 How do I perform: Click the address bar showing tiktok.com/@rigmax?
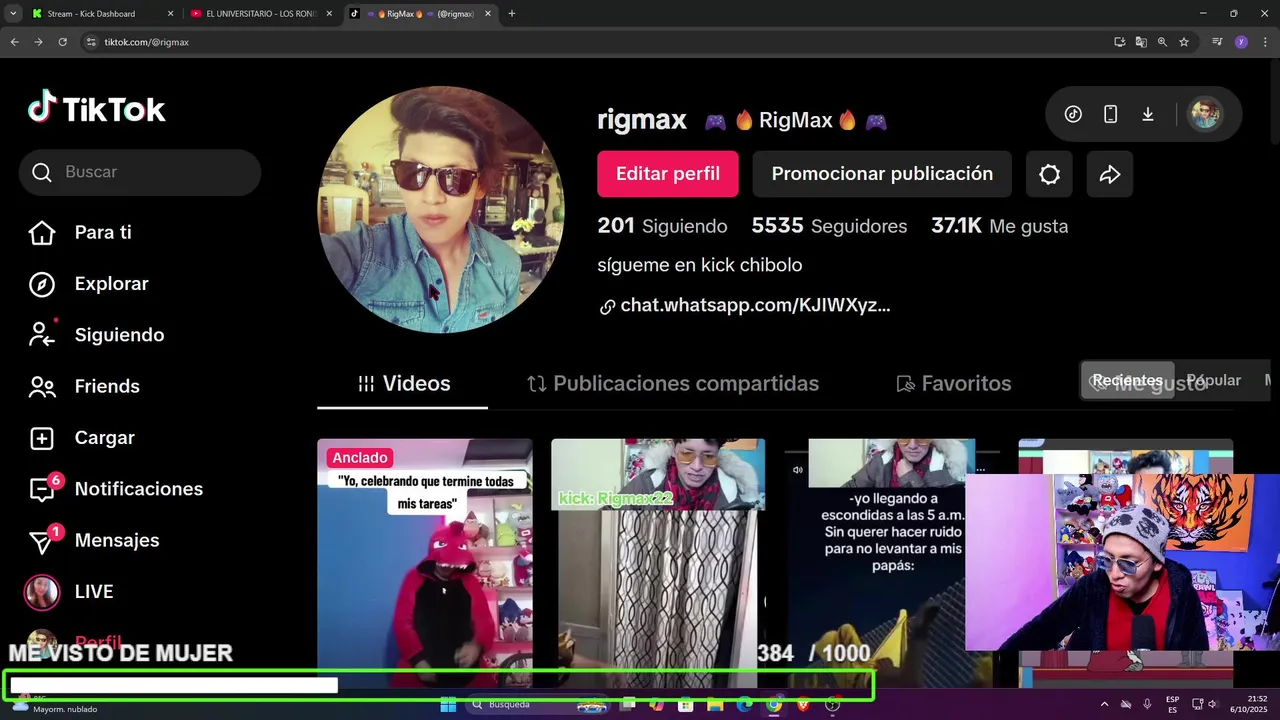point(590,42)
